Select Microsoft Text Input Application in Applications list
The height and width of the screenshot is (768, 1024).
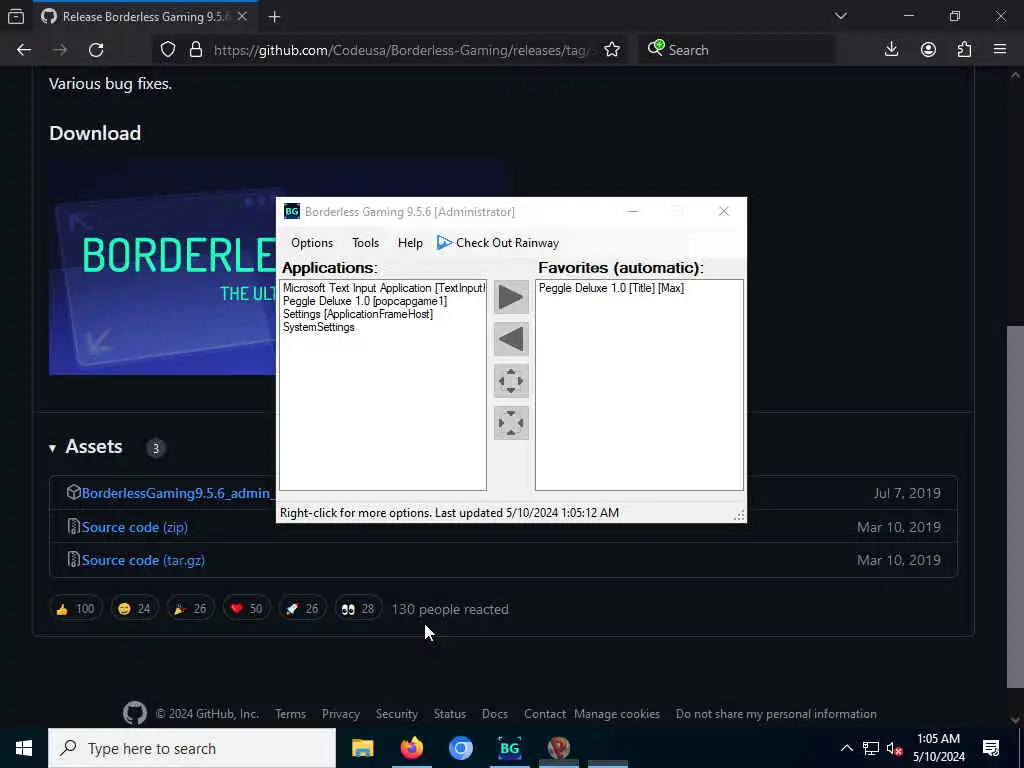(383, 288)
